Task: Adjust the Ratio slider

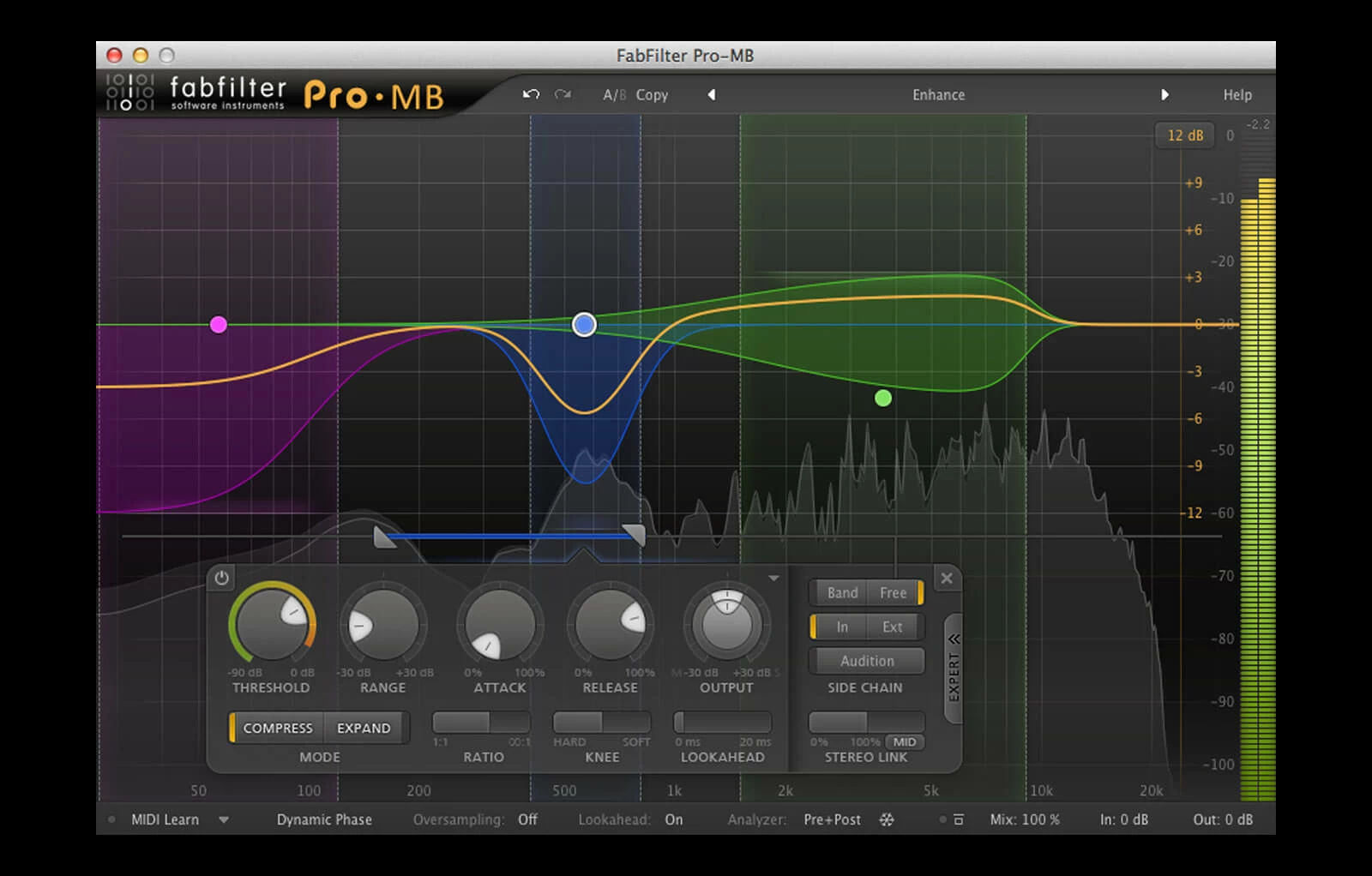Action: [481, 722]
